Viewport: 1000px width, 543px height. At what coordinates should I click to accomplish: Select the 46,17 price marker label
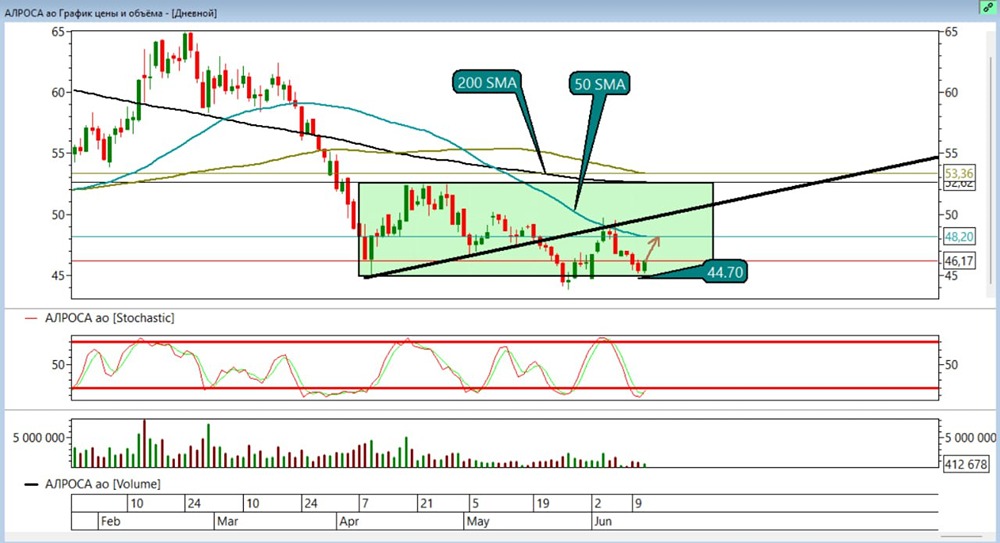pos(959,260)
